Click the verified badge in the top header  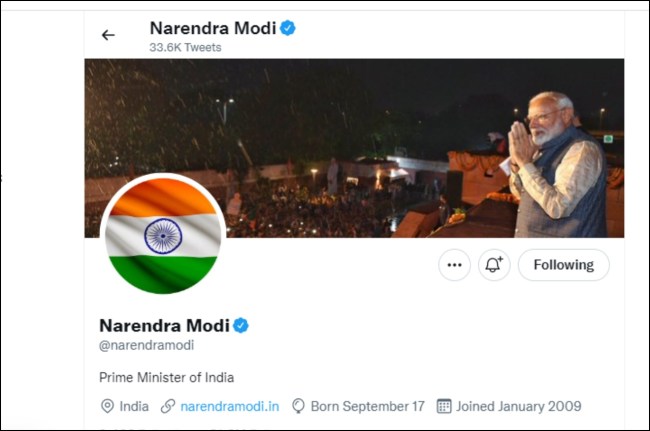pyautogui.click(x=288, y=28)
